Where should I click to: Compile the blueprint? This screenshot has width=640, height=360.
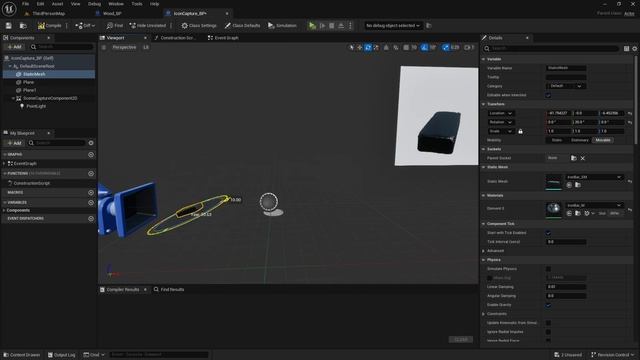point(49,26)
